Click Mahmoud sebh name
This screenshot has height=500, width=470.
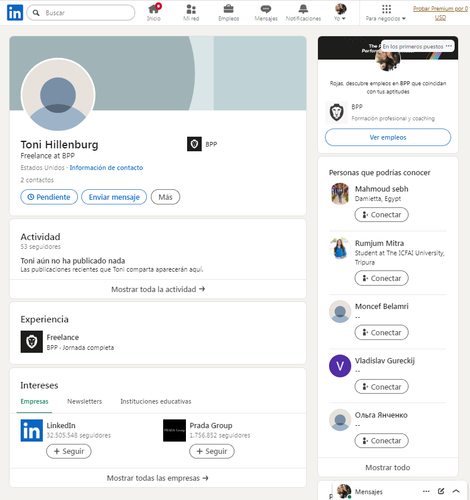pyautogui.click(x=381, y=189)
